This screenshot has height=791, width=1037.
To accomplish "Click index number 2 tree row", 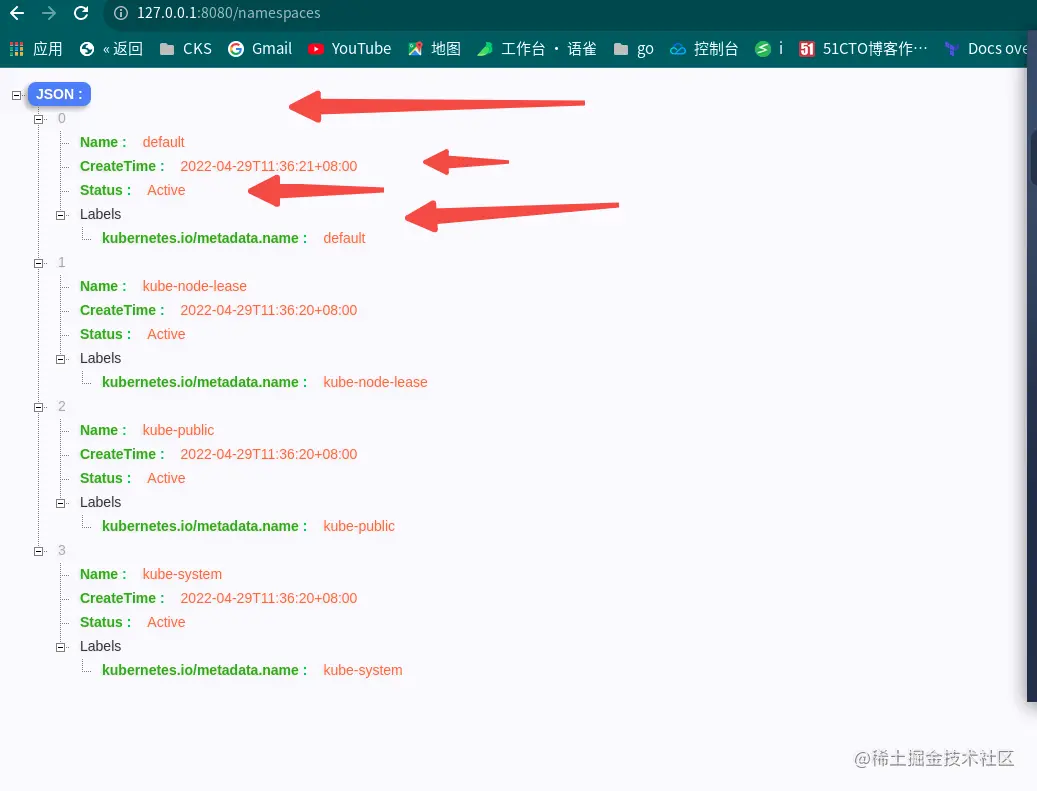I will 62,406.
